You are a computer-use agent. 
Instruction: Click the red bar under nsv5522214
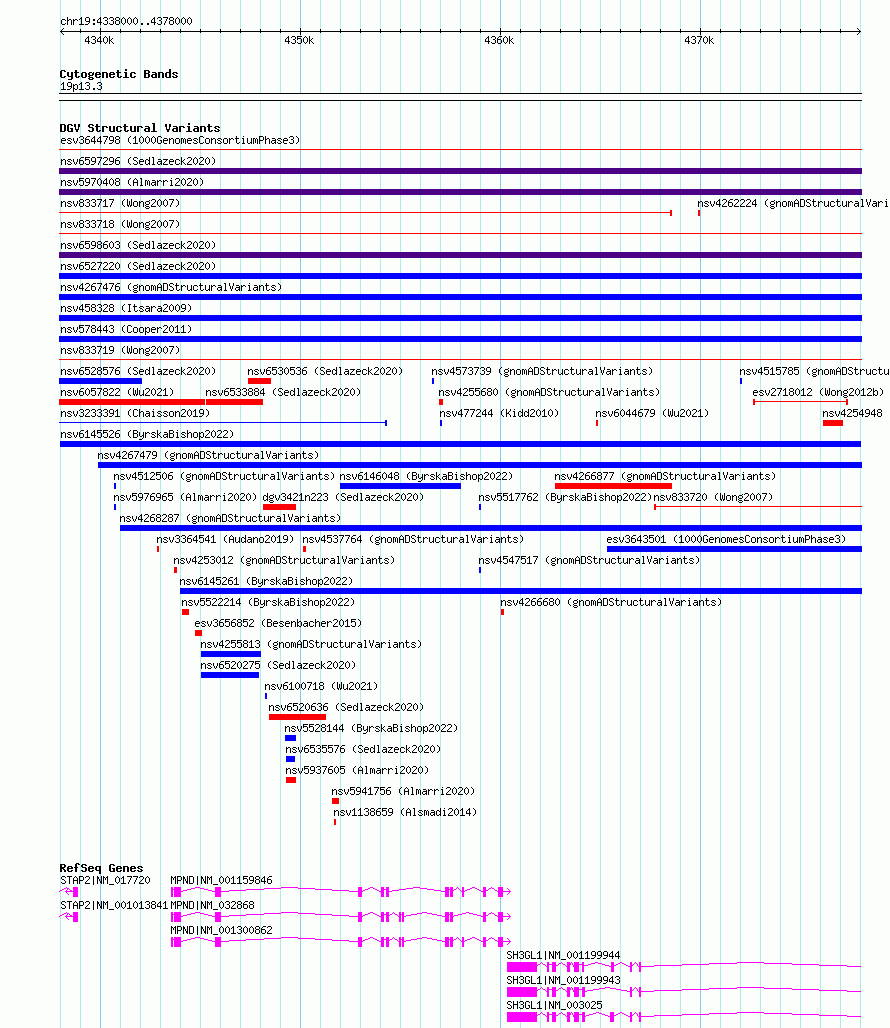point(185,612)
